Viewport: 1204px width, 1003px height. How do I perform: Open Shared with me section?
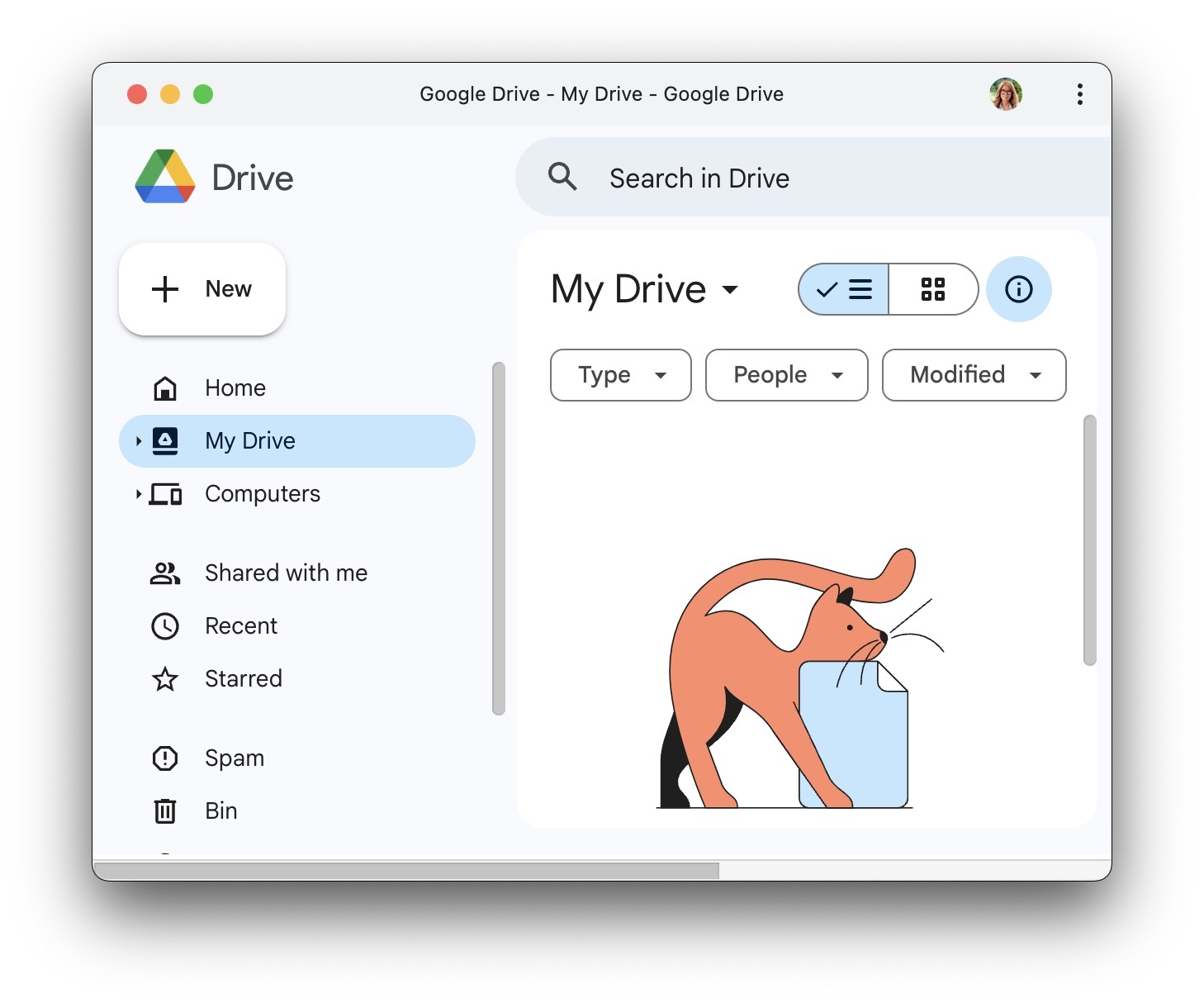(297, 573)
